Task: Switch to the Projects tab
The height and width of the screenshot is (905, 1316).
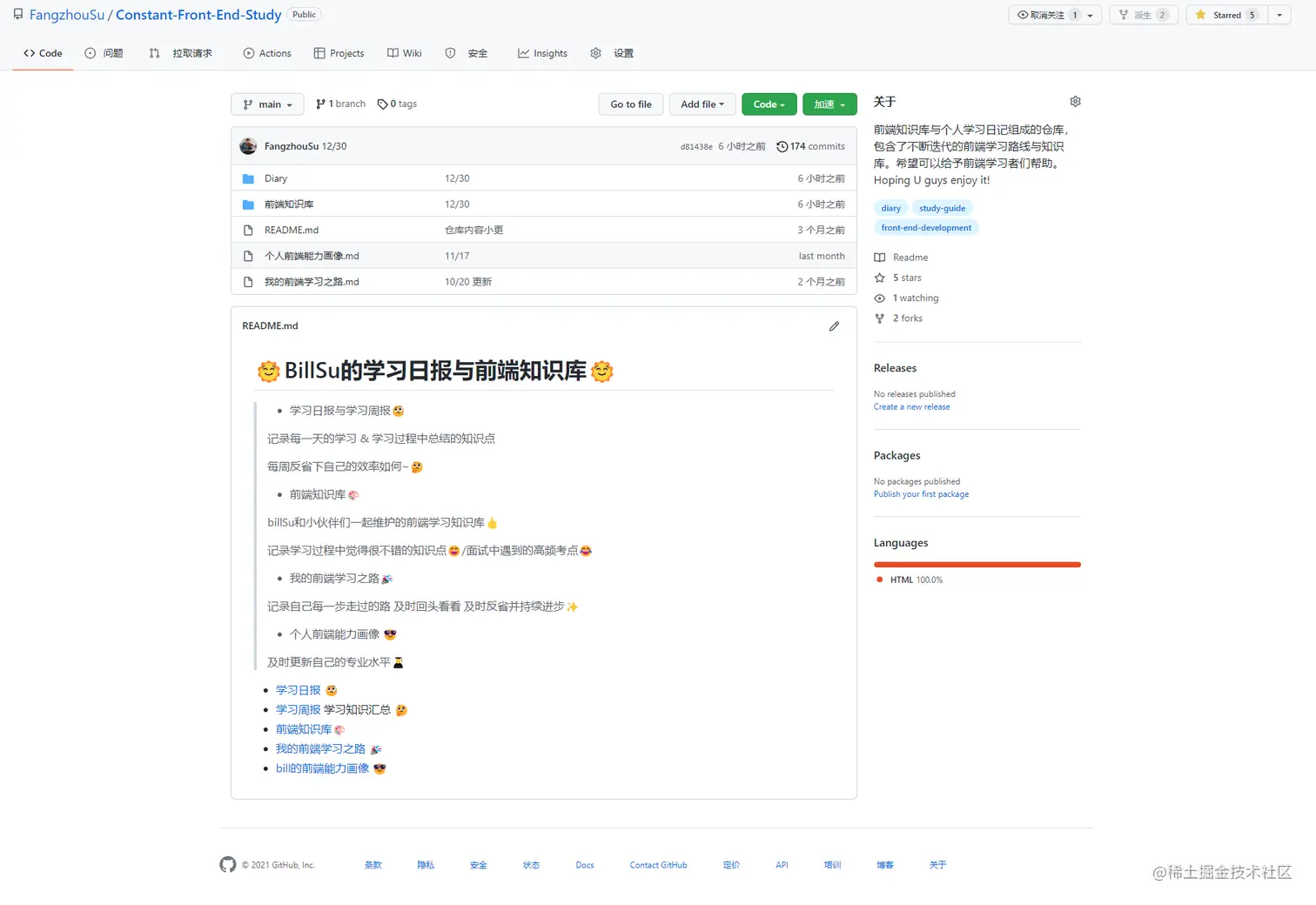Action: click(339, 53)
